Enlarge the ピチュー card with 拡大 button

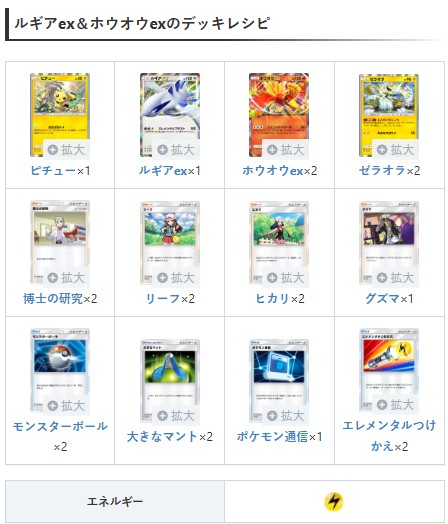click(66, 149)
